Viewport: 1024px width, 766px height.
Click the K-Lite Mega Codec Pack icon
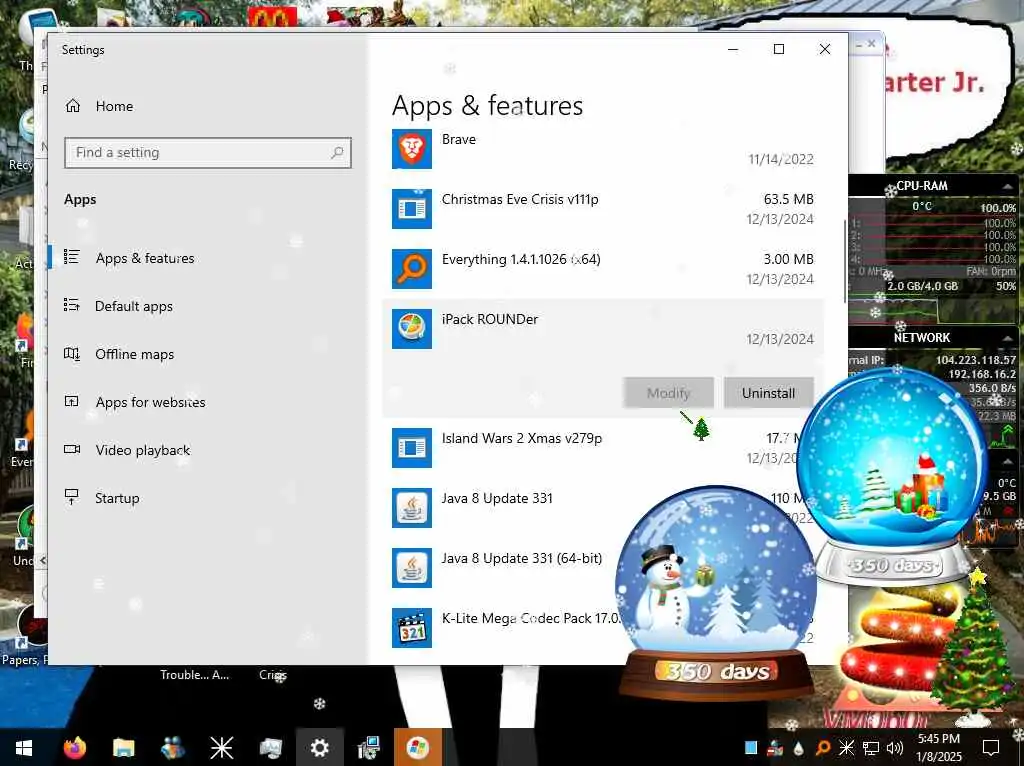coord(411,628)
